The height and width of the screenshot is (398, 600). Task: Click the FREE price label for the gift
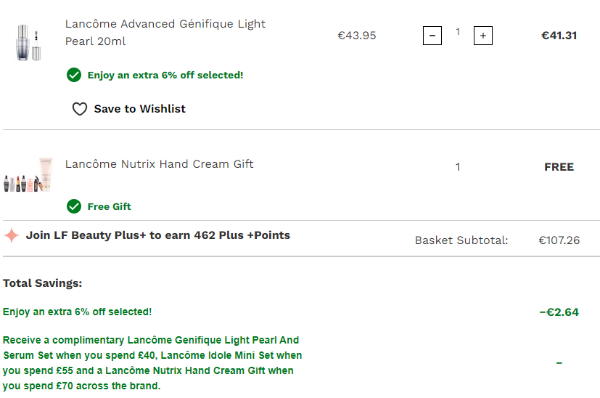tap(559, 167)
